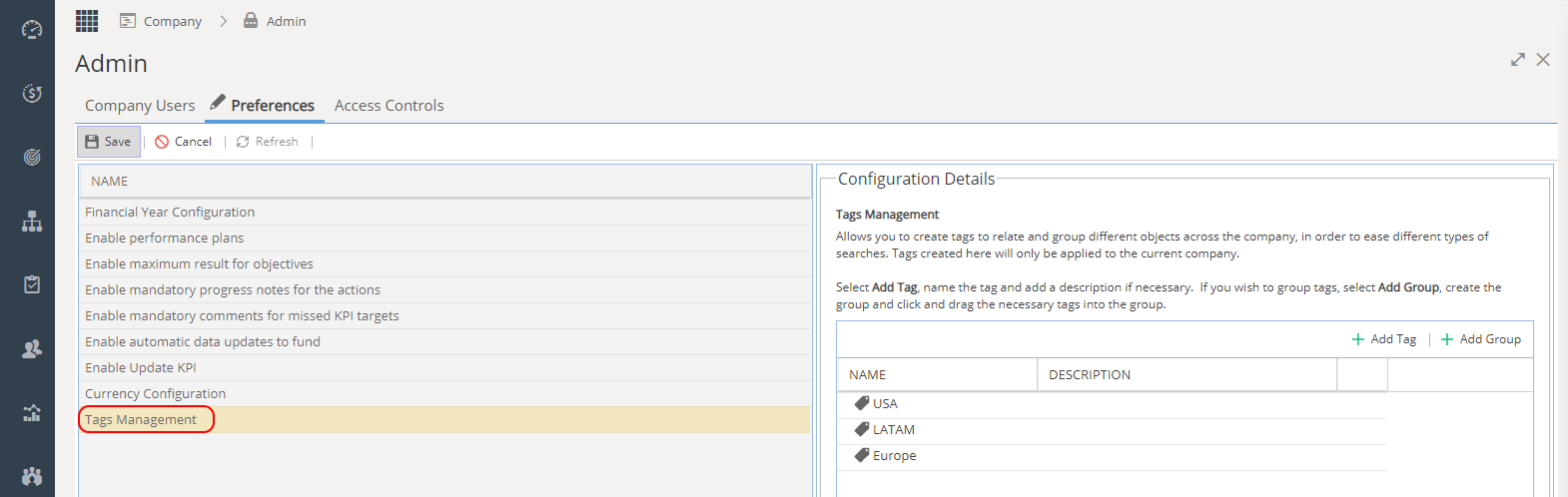The height and width of the screenshot is (497, 1568).
Task: Open the users sidebar icon
Action: [x=32, y=349]
